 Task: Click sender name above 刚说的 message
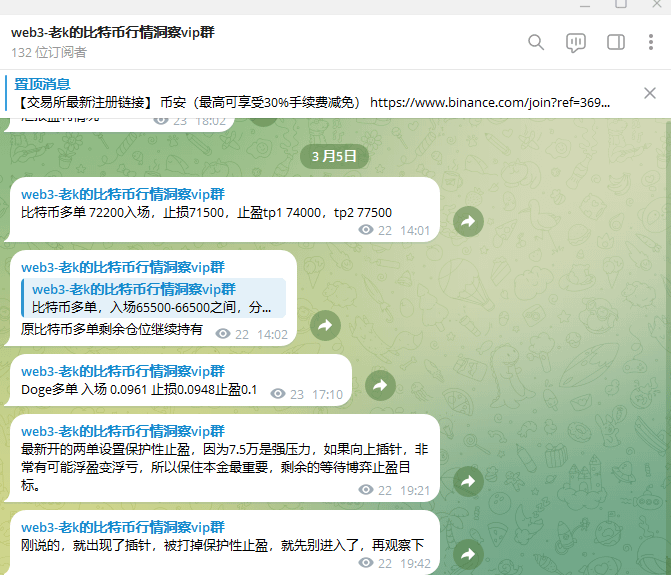[x=123, y=527]
